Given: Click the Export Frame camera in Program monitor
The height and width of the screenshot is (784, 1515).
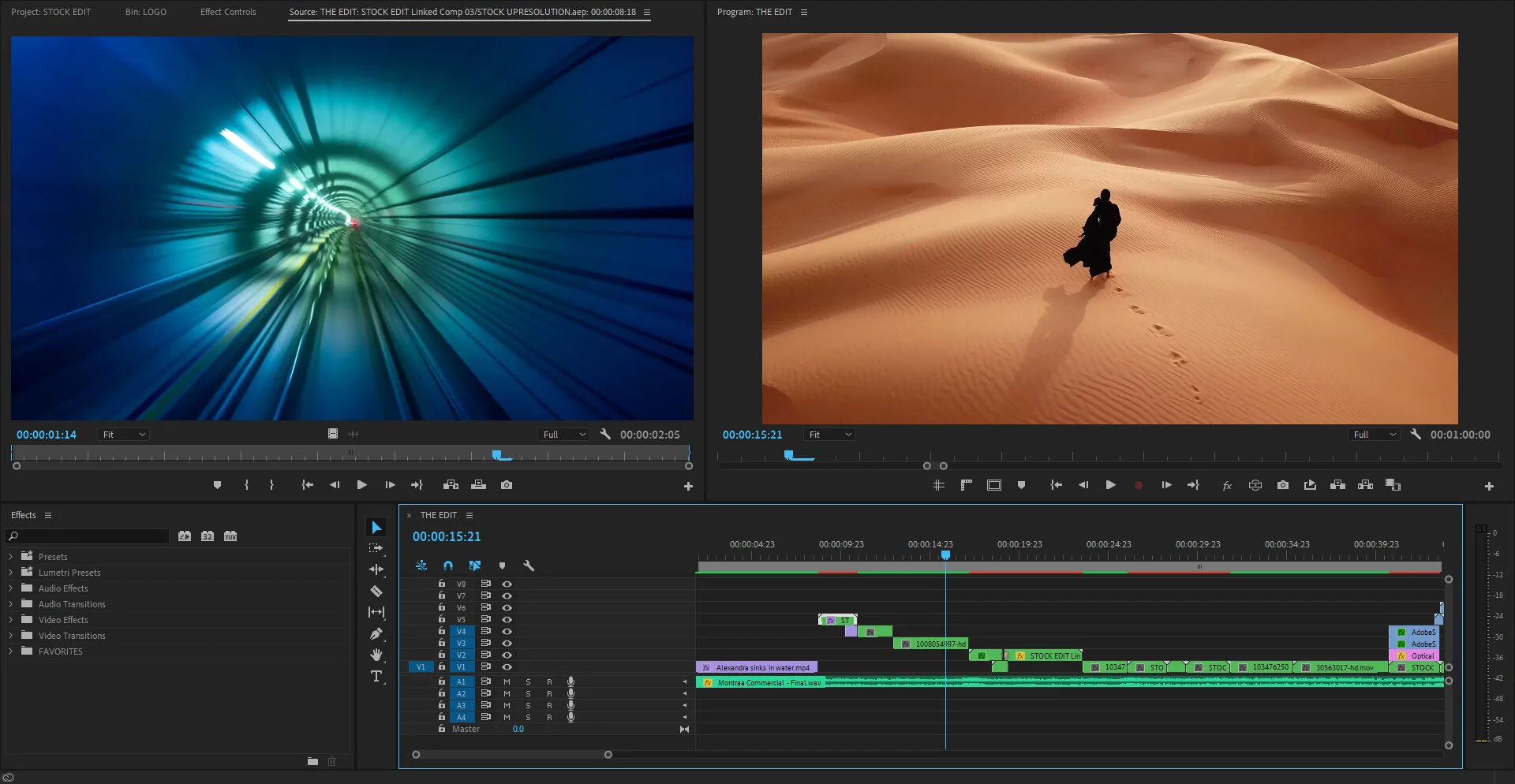Looking at the screenshot, I should pyautogui.click(x=1283, y=485).
